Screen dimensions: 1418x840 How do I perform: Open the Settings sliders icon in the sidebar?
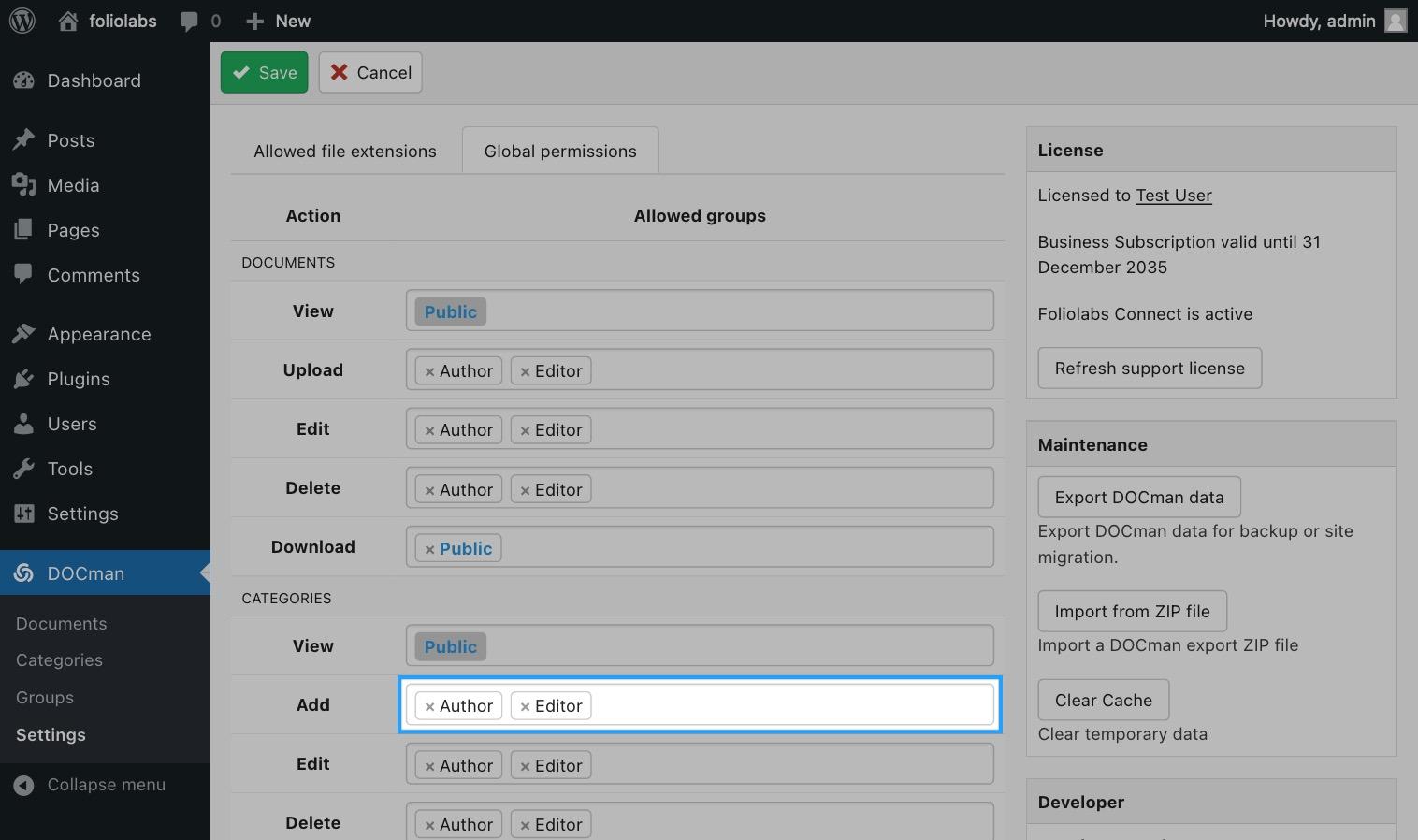pyautogui.click(x=23, y=514)
